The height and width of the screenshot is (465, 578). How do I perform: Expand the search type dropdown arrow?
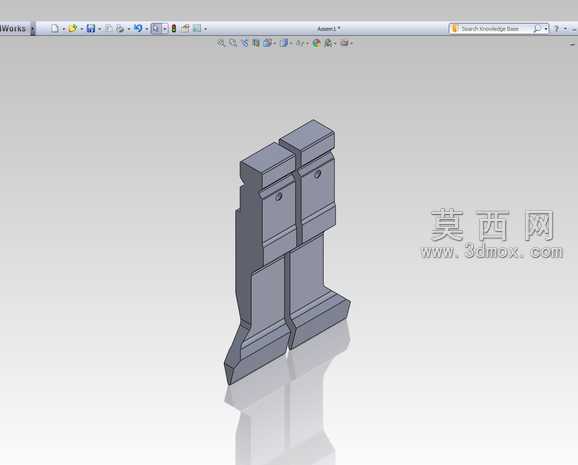[546, 29]
